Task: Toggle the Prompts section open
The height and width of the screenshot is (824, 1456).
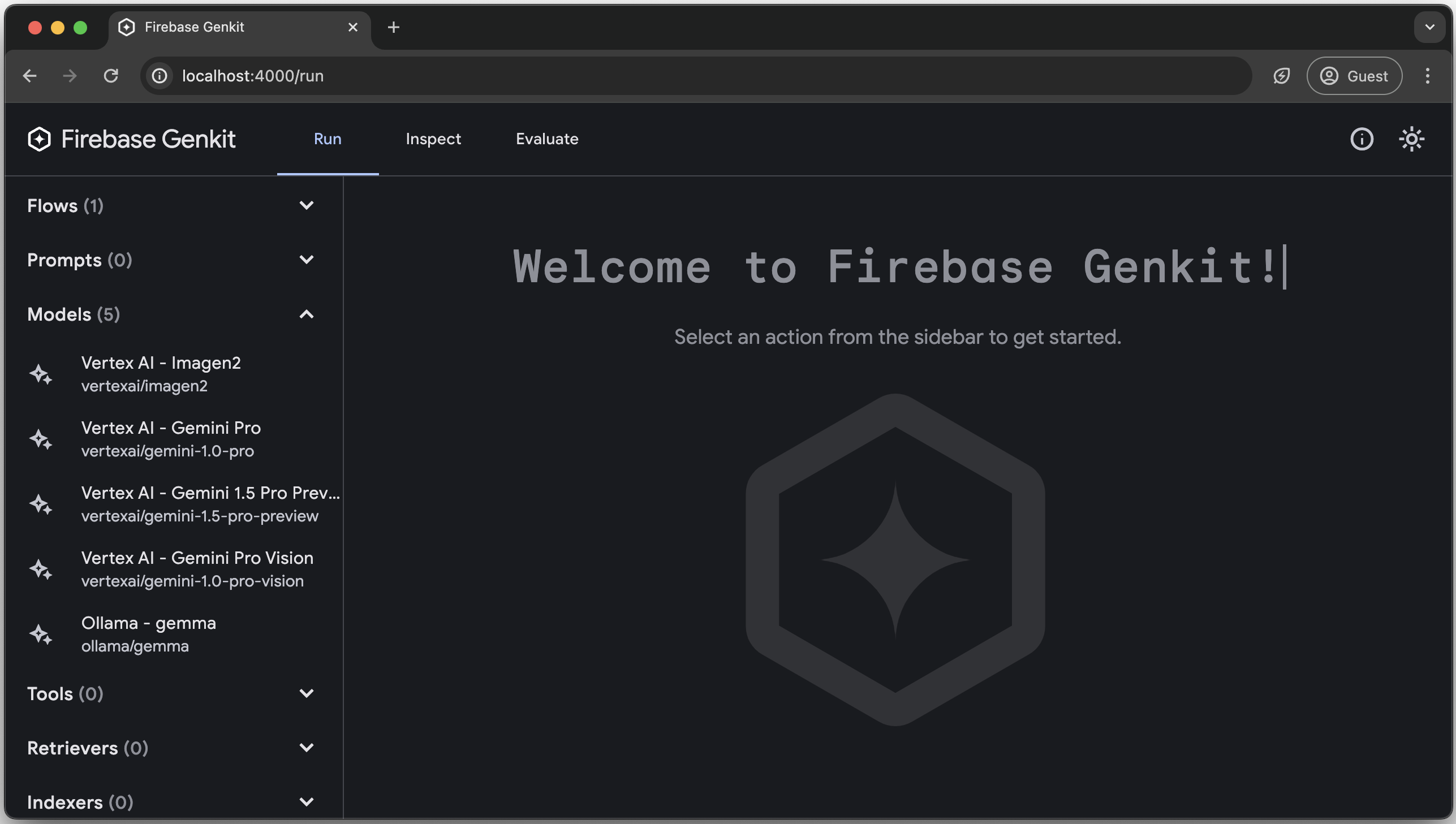Action: pos(306,260)
